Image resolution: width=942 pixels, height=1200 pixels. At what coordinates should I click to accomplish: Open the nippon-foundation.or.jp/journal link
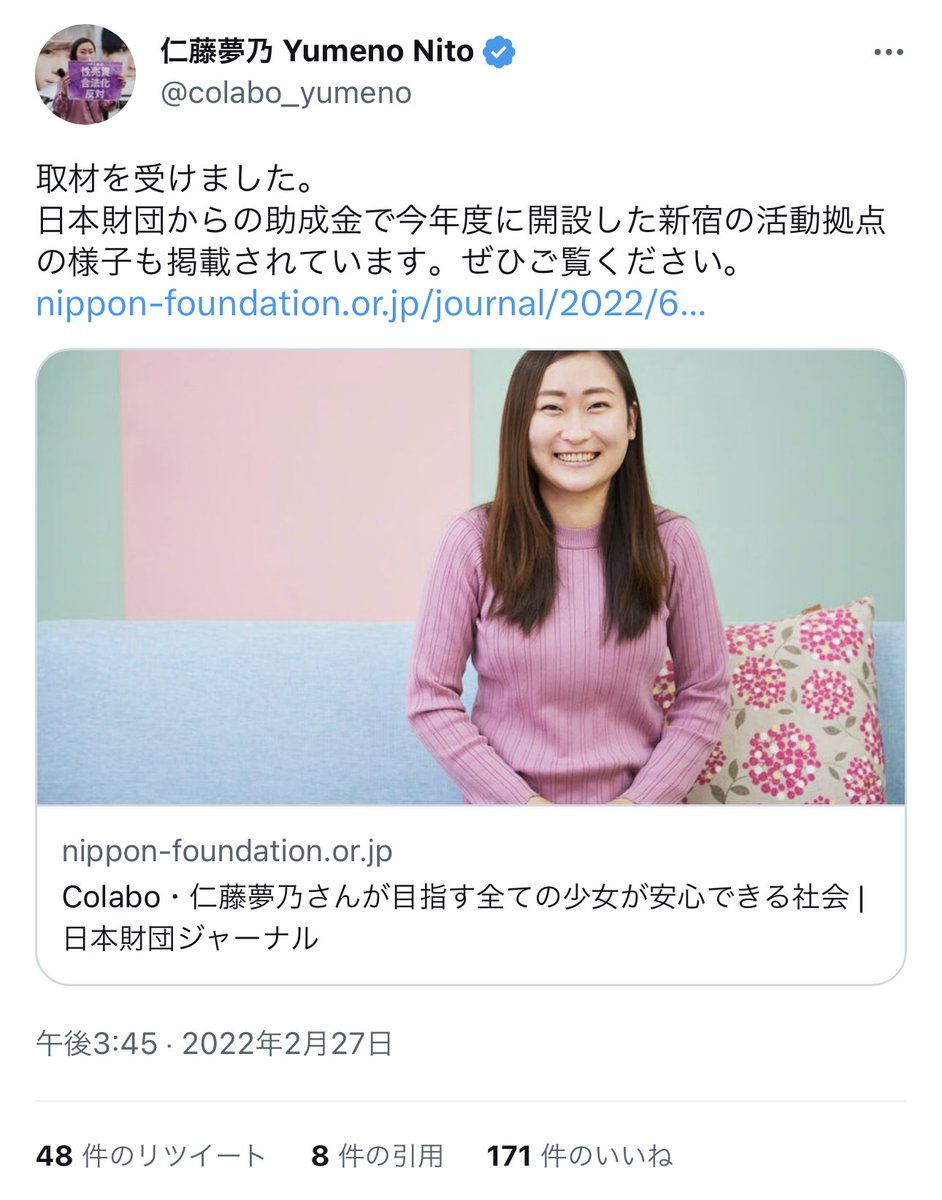371,304
